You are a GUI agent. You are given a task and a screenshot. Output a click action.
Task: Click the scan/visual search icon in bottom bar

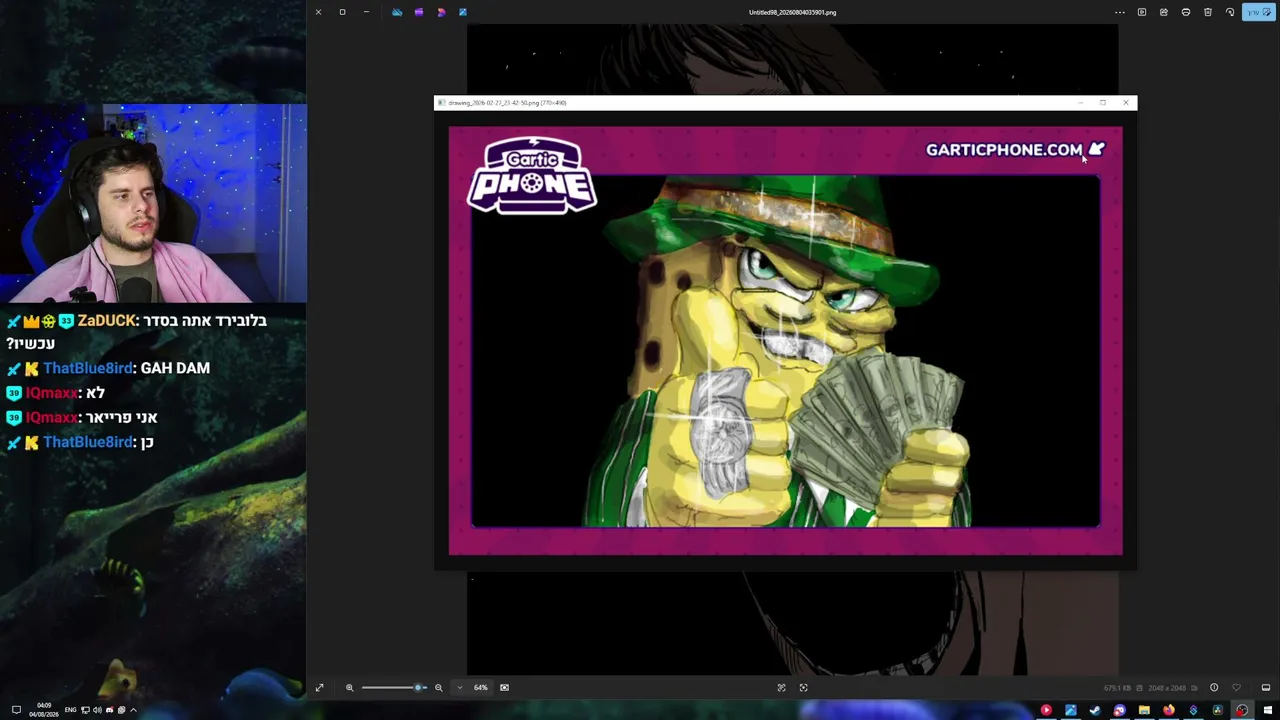tap(803, 688)
